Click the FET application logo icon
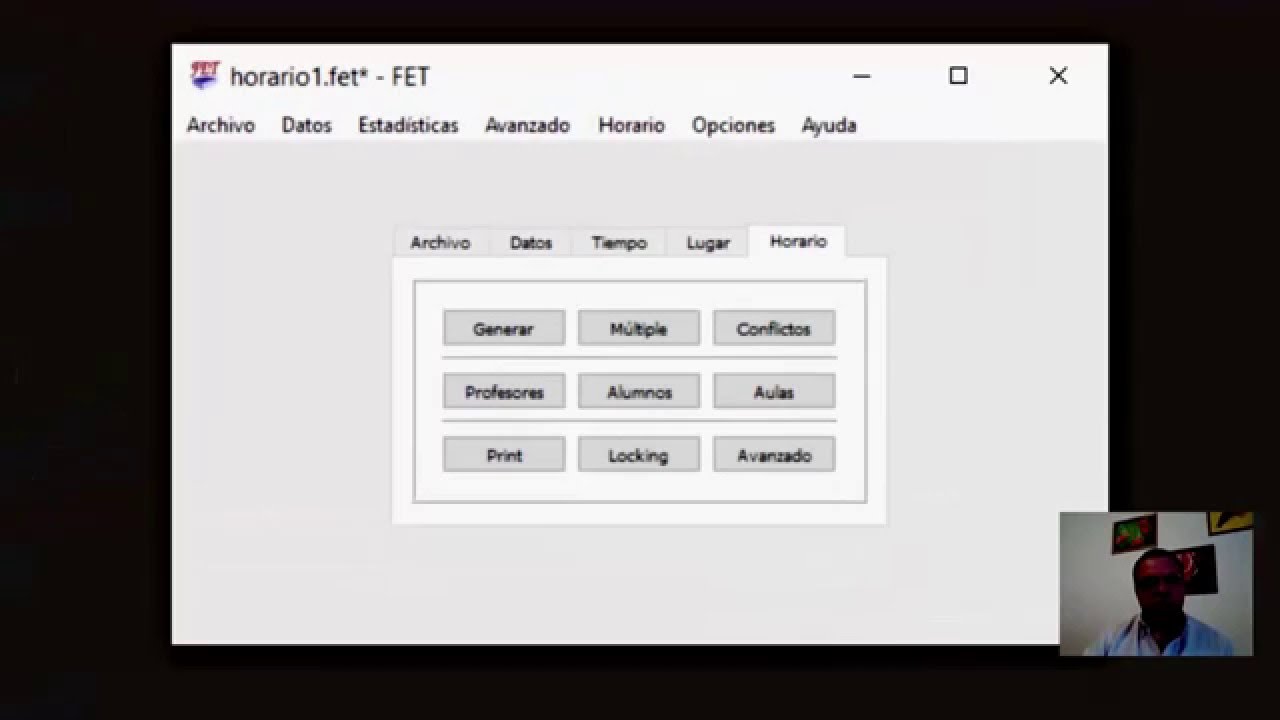1280x720 pixels. pyautogui.click(x=205, y=76)
